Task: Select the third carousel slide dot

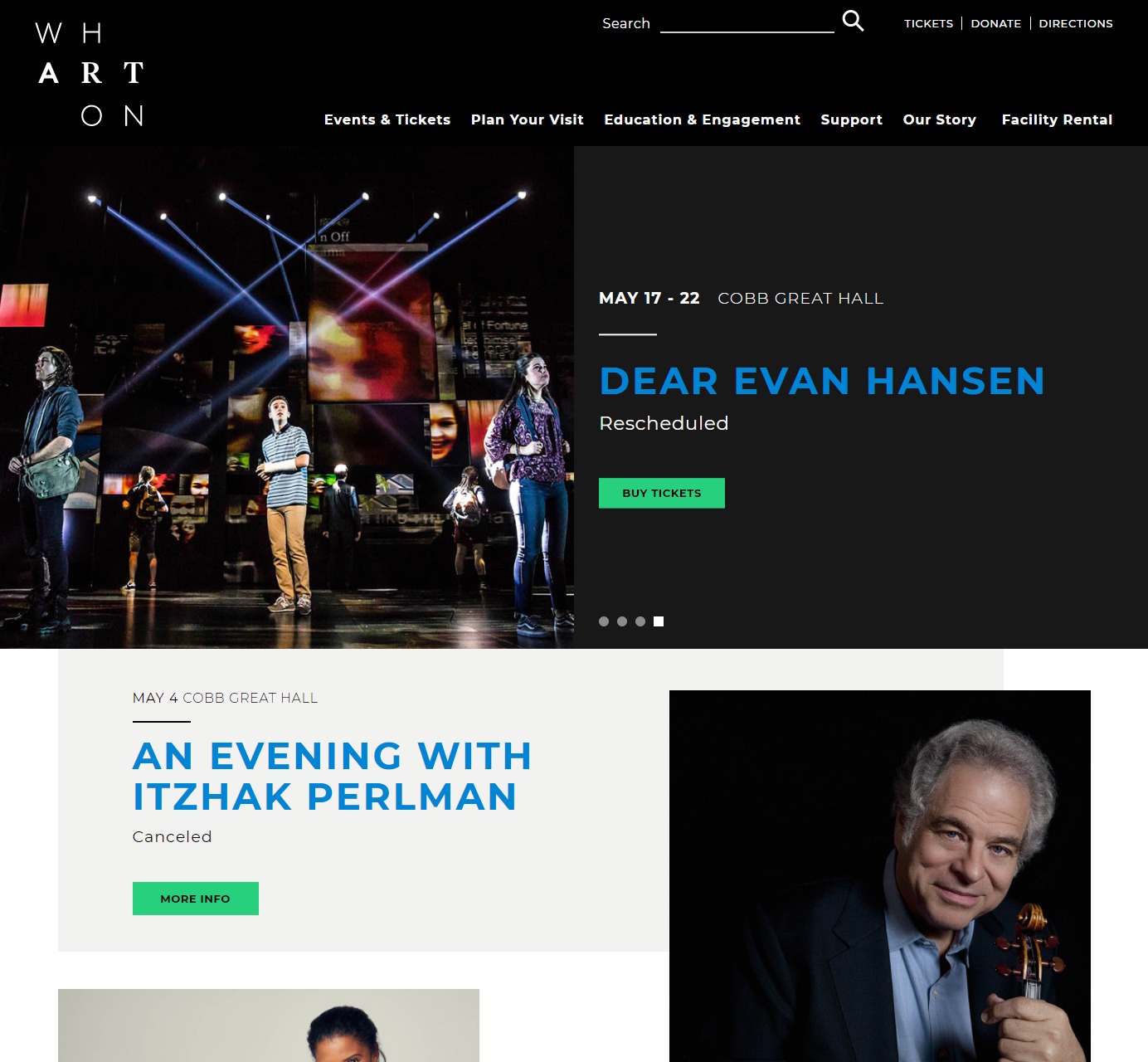Action: pos(640,621)
